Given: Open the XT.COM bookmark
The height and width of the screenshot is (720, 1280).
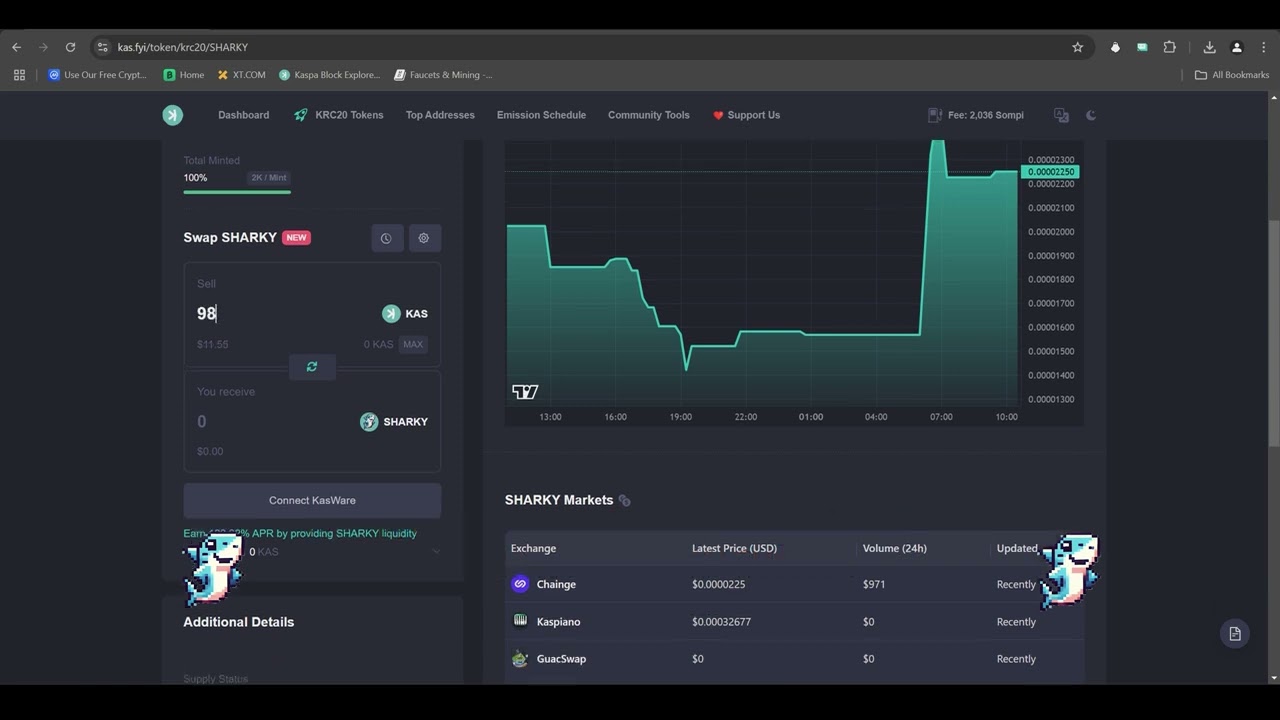Looking at the screenshot, I should [241, 75].
